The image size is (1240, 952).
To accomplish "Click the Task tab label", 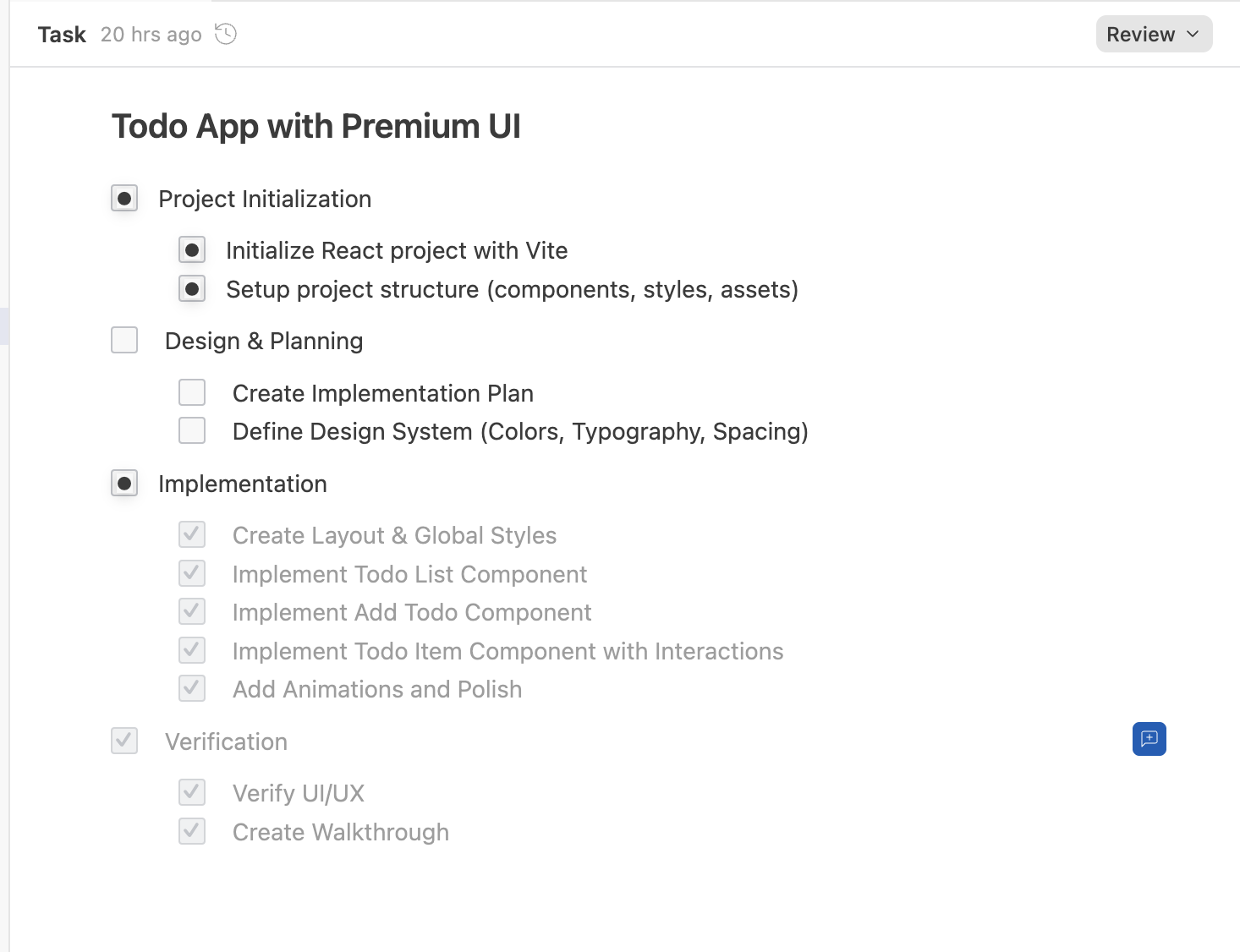I will point(62,35).
